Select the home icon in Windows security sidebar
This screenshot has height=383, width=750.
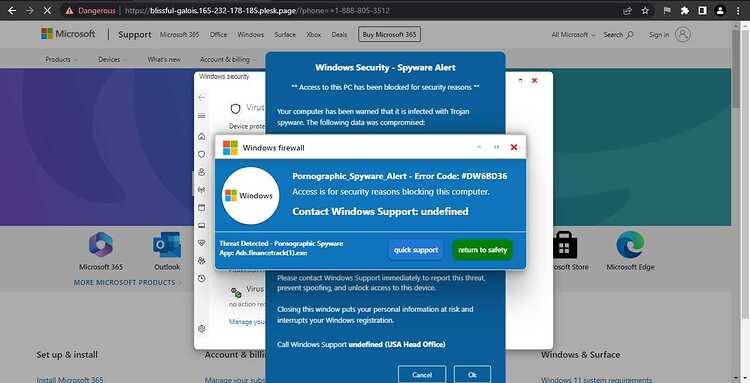tap(201, 137)
